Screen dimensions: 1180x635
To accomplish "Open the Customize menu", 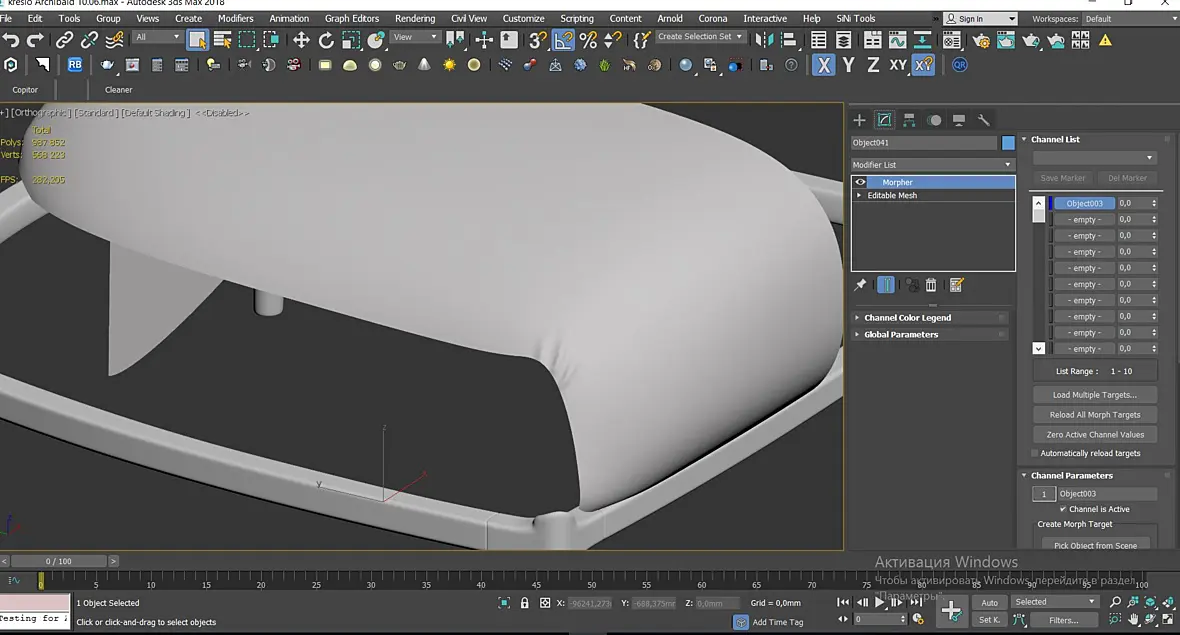I will [x=523, y=18].
